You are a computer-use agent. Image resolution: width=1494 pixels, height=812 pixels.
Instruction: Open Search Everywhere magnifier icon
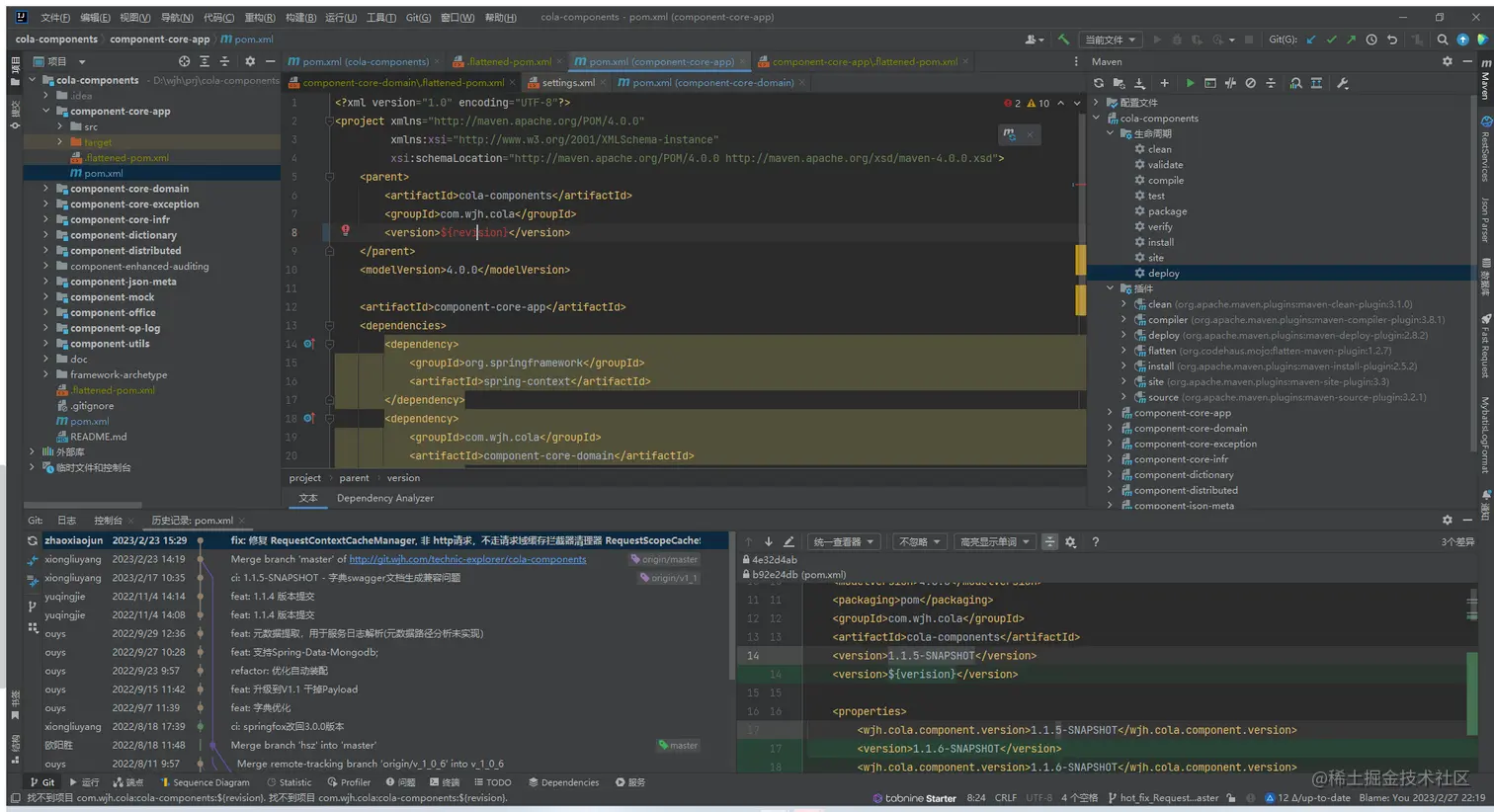pos(1443,40)
